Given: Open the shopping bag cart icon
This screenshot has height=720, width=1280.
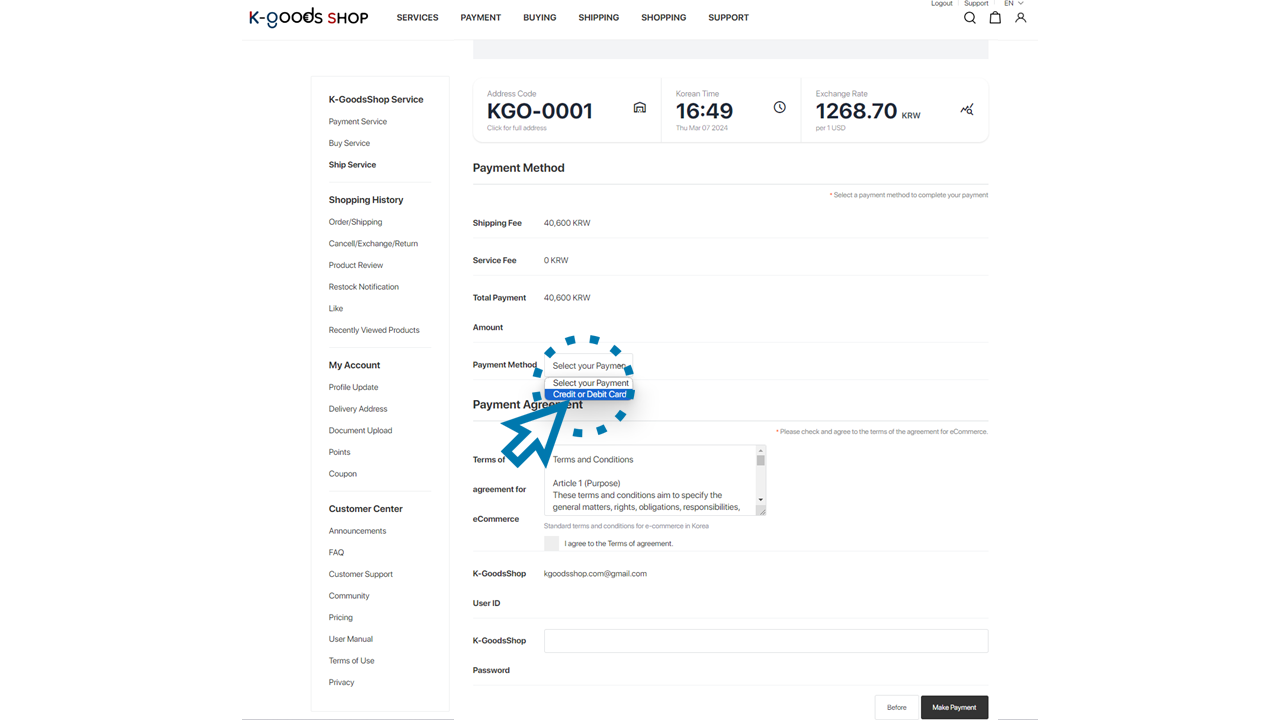Looking at the screenshot, I should point(995,18).
